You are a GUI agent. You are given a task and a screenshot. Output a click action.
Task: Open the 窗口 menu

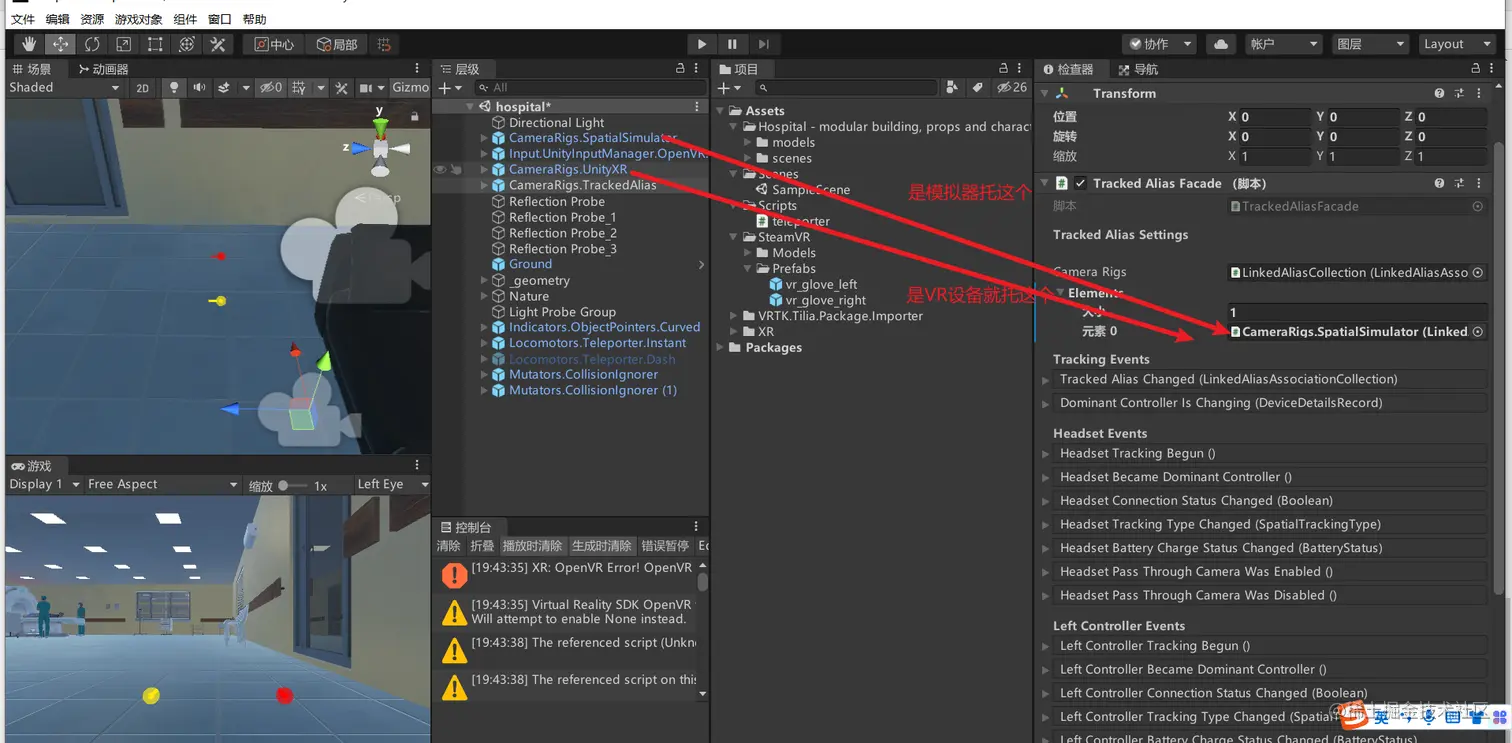[x=219, y=19]
